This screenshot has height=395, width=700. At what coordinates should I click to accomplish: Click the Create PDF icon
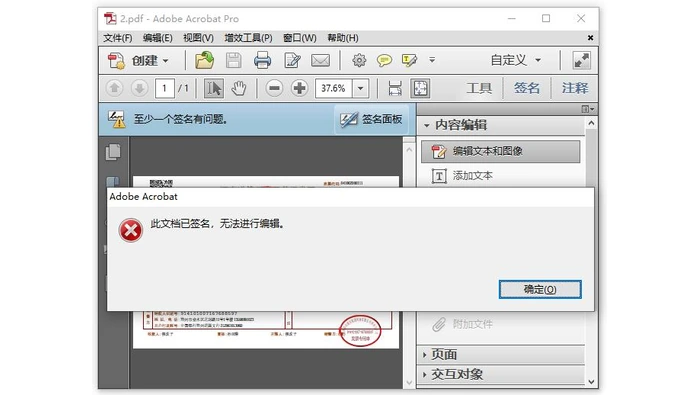pyautogui.click(x=117, y=60)
